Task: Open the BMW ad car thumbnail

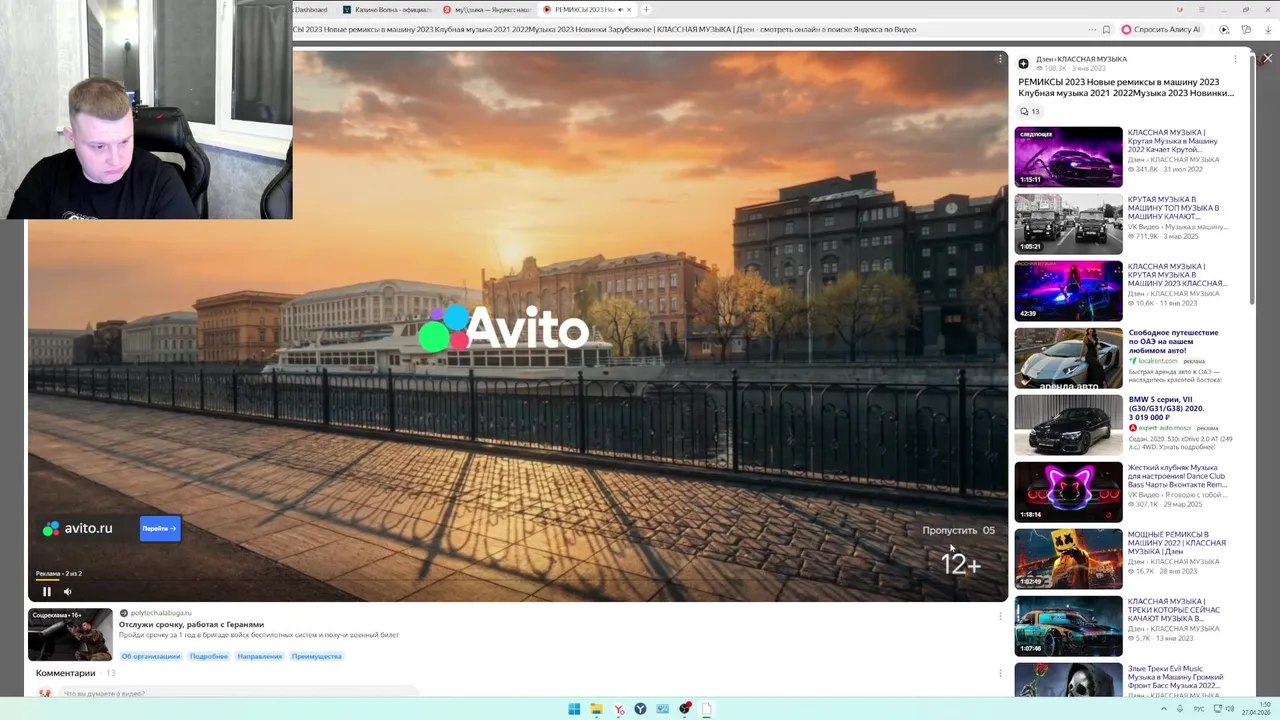Action: click(x=1068, y=424)
